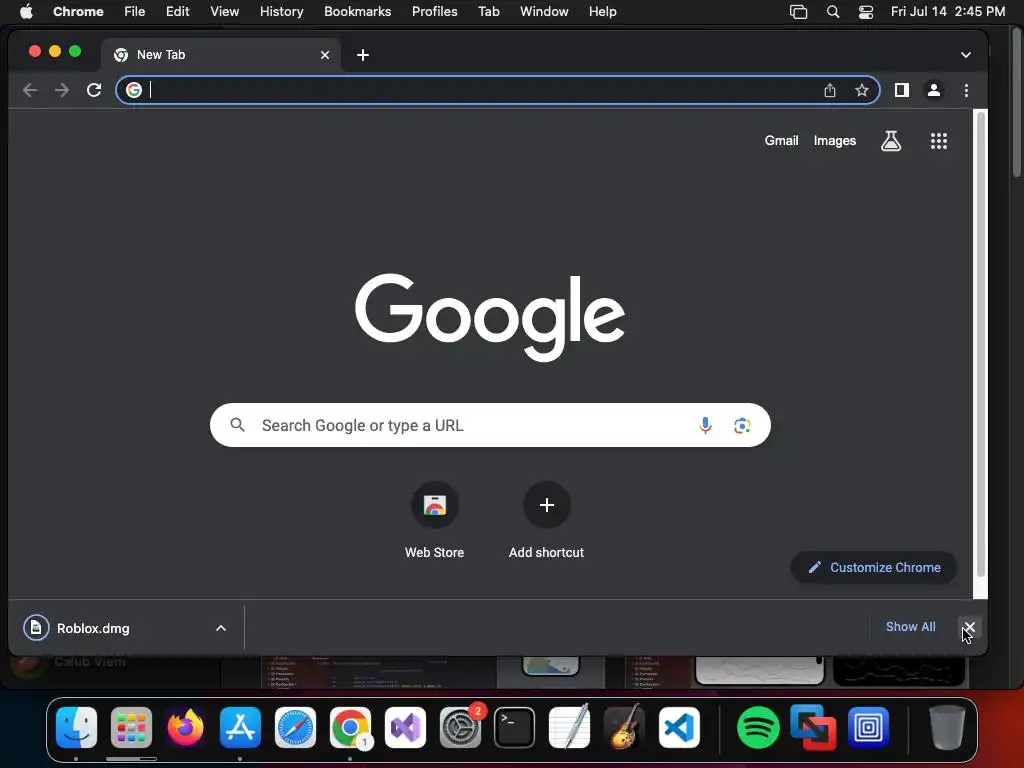This screenshot has width=1024, height=768.
Task: Click the screen mirroring menu bar icon
Action: 799,12
